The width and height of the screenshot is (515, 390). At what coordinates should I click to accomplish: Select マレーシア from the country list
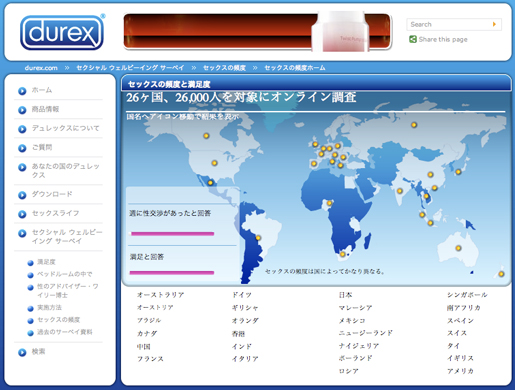tap(355, 308)
